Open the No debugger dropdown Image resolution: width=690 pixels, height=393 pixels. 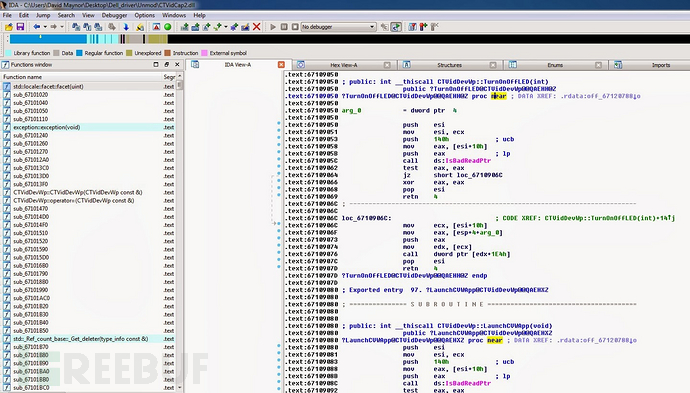point(338,27)
